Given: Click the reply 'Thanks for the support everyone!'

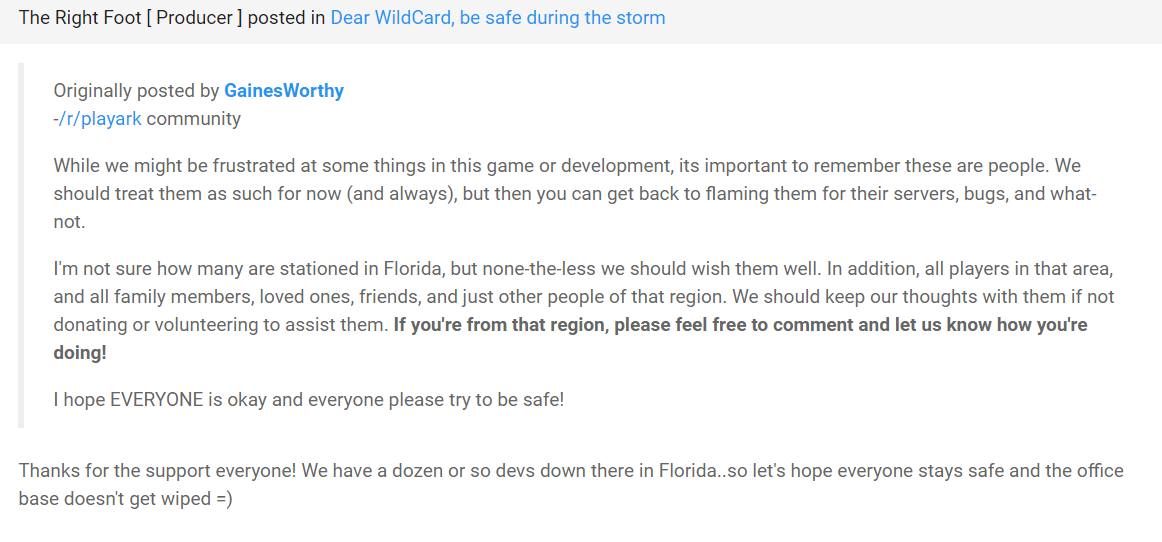Looking at the screenshot, I should pos(571,485).
